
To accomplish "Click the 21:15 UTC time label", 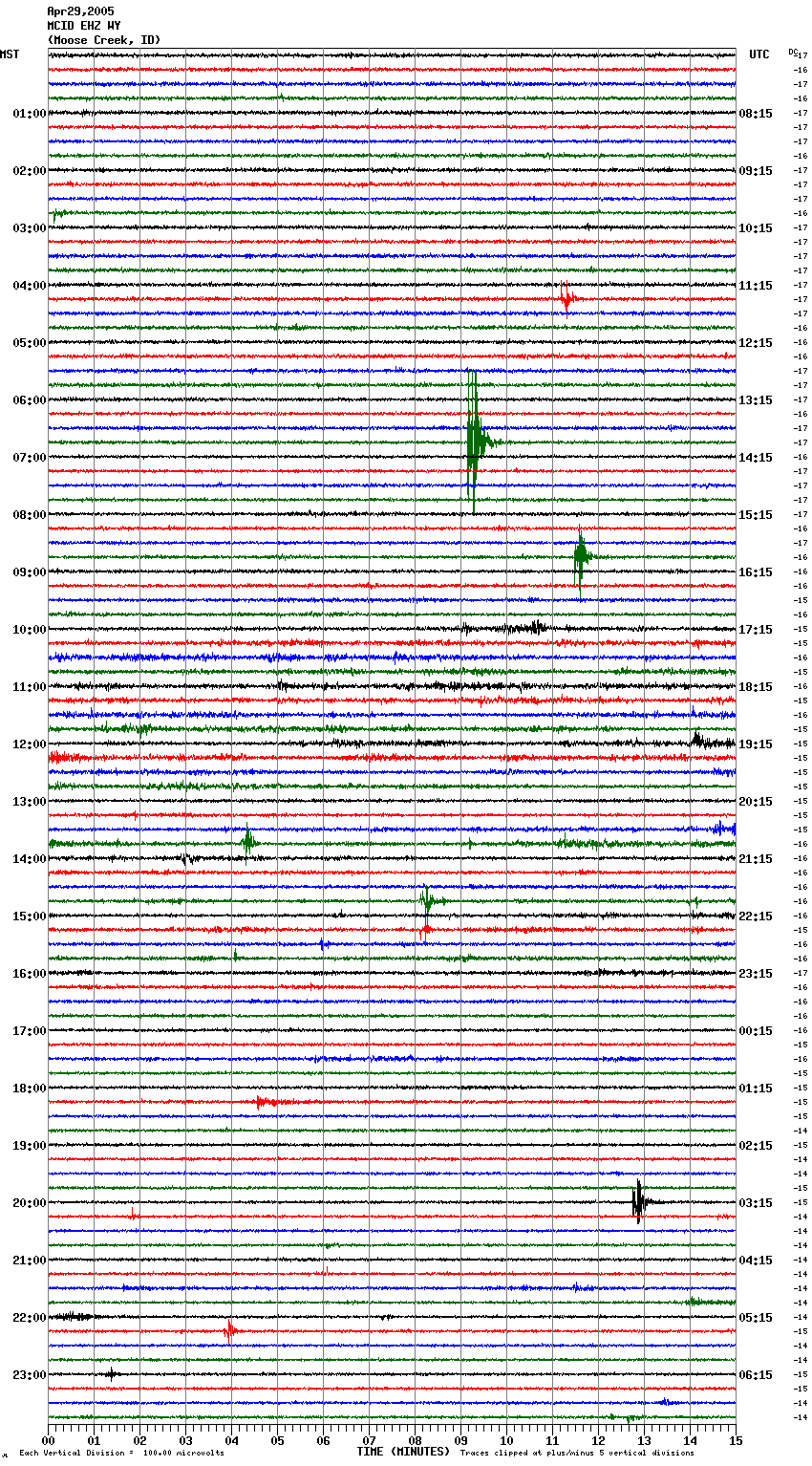I will (756, 859).
